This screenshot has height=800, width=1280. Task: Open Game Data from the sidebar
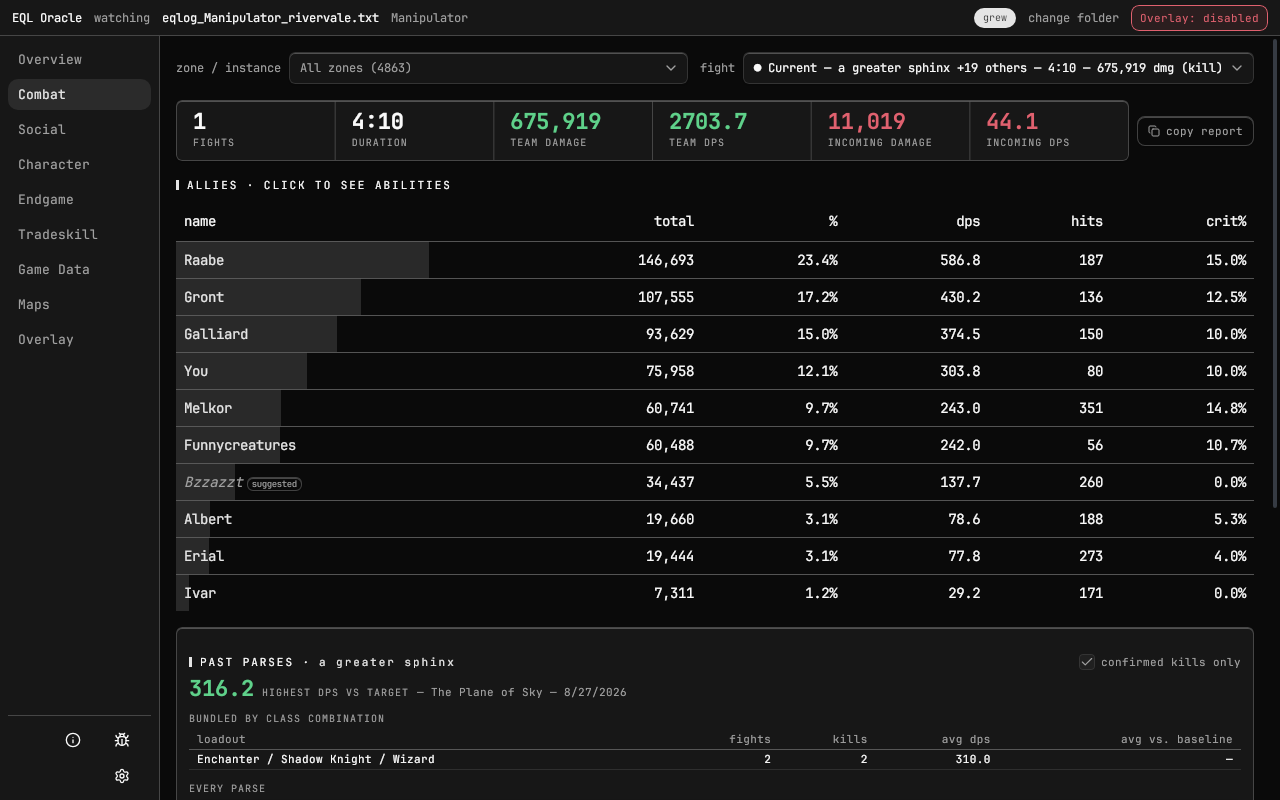point(79,269)
